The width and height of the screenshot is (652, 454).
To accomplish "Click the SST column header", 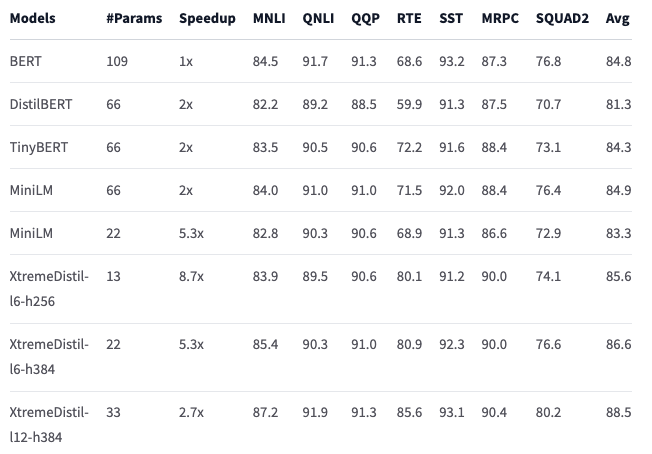I will point(450,19).
